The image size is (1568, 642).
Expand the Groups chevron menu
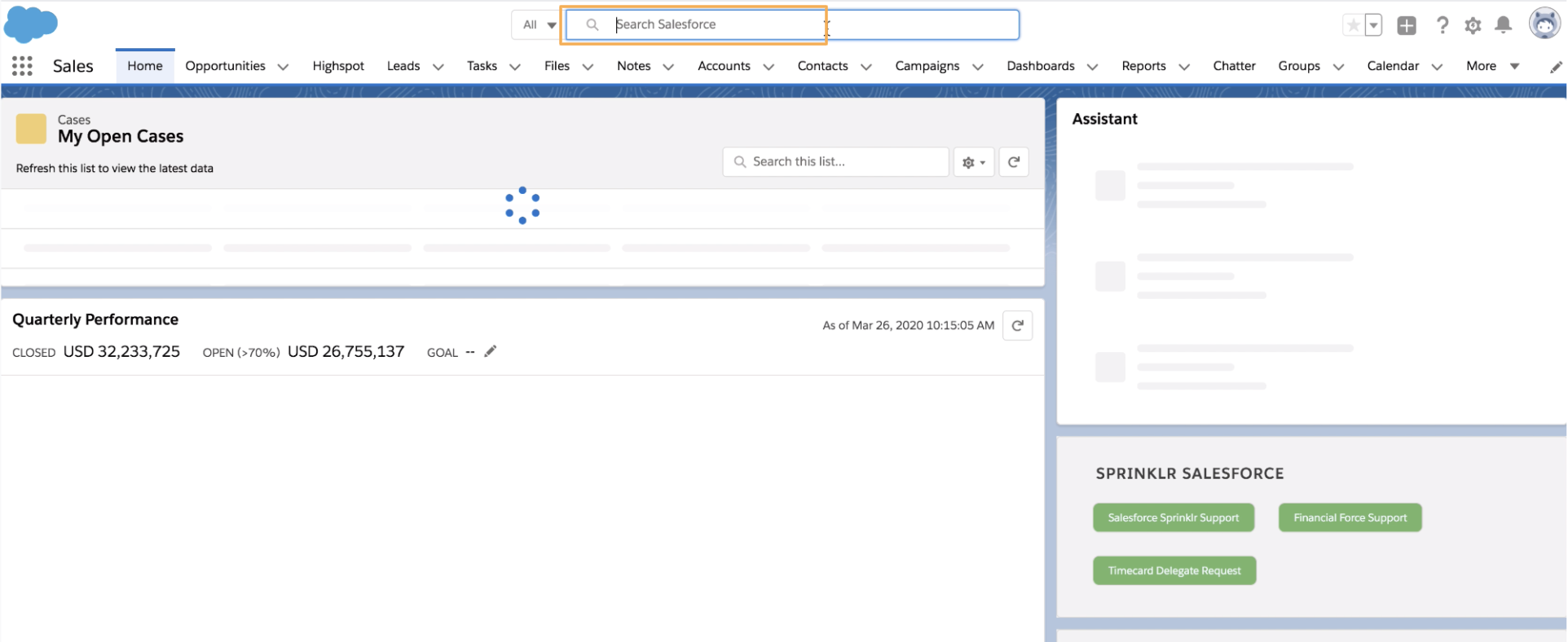1337,67
